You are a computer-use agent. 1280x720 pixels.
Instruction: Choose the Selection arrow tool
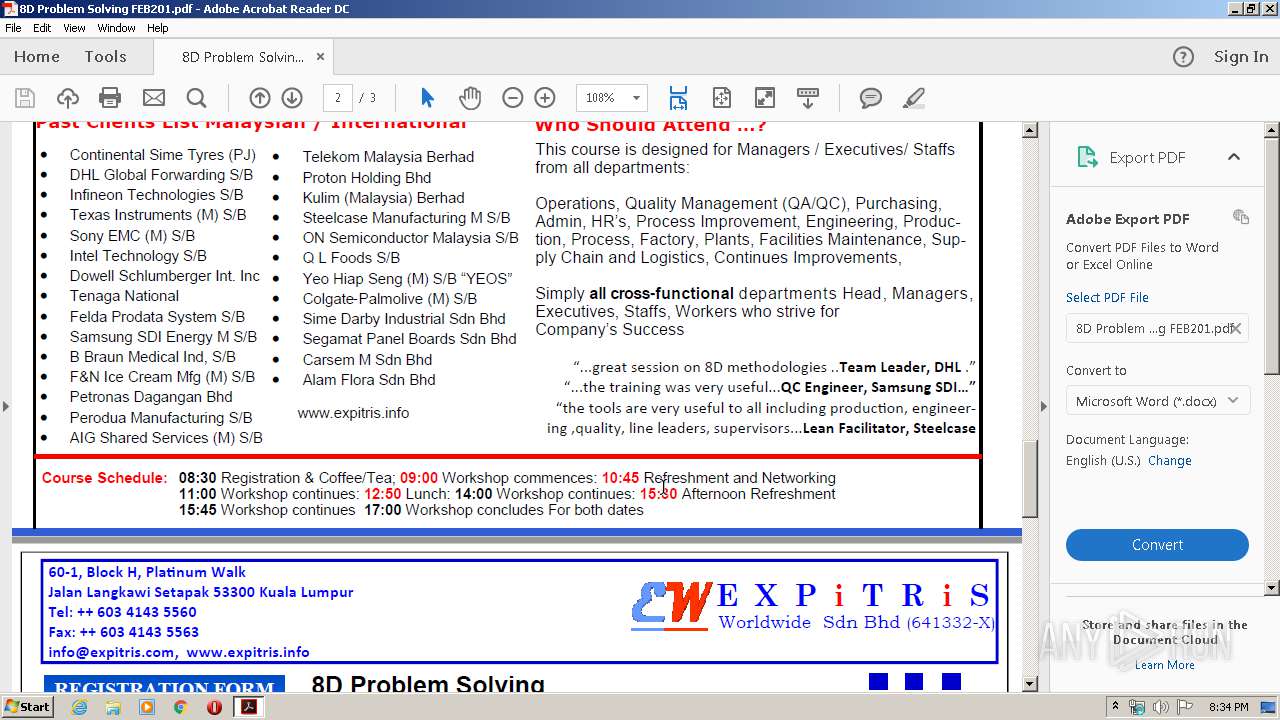pos(427,98)
